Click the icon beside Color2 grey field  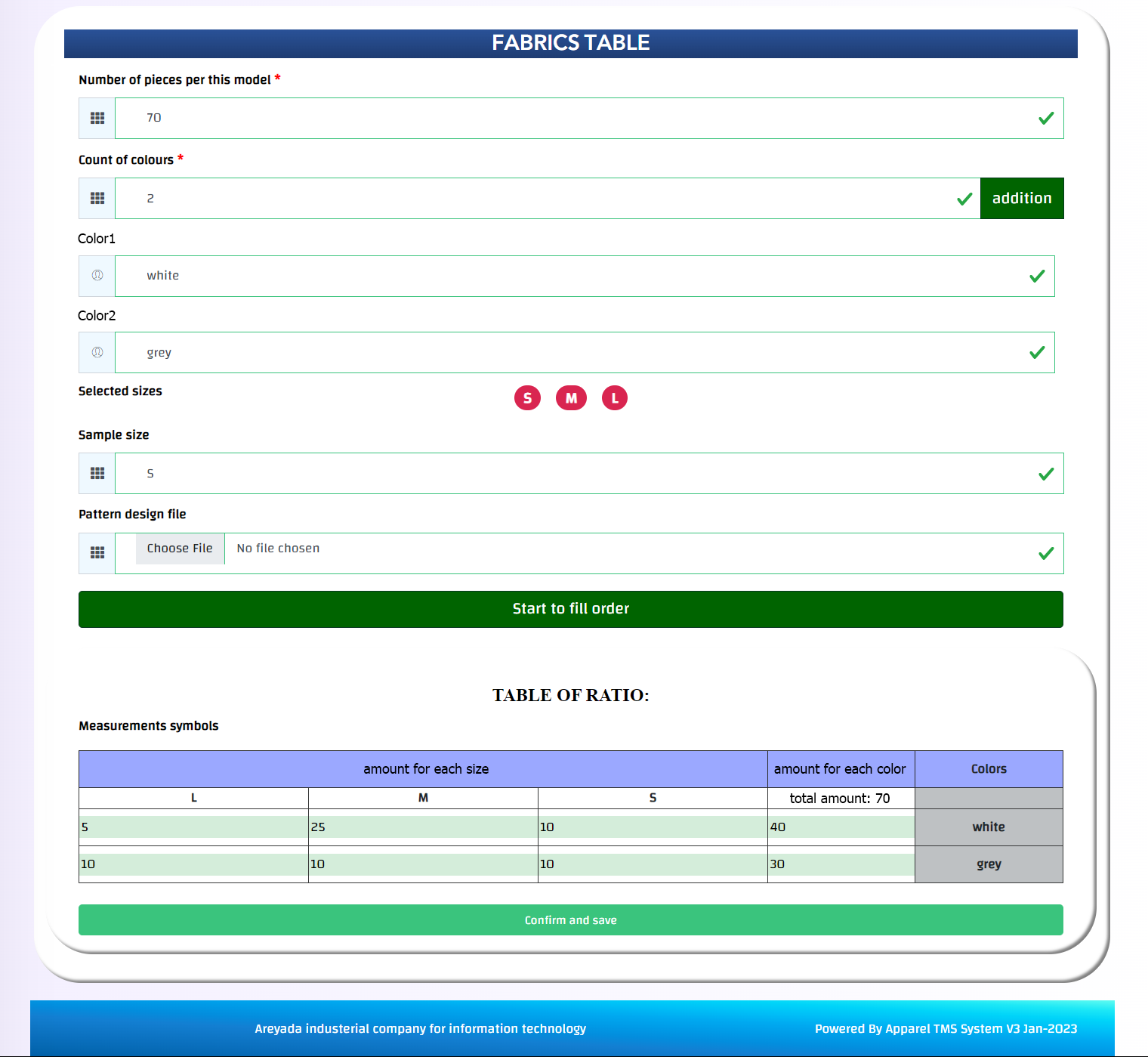click(97, 352)
